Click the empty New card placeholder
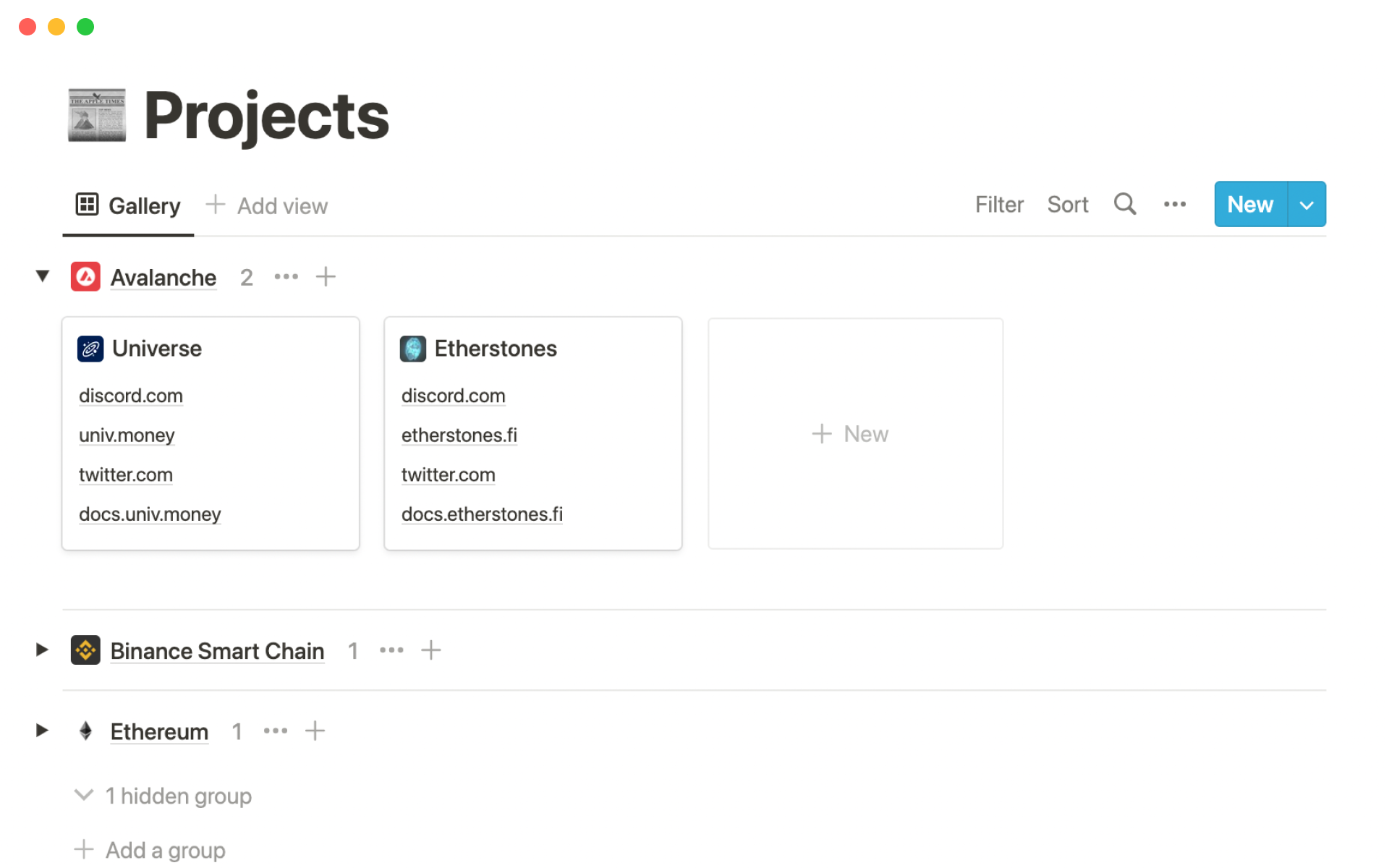The height and width of the screenshot is (868, 1389). pos(855,434)
